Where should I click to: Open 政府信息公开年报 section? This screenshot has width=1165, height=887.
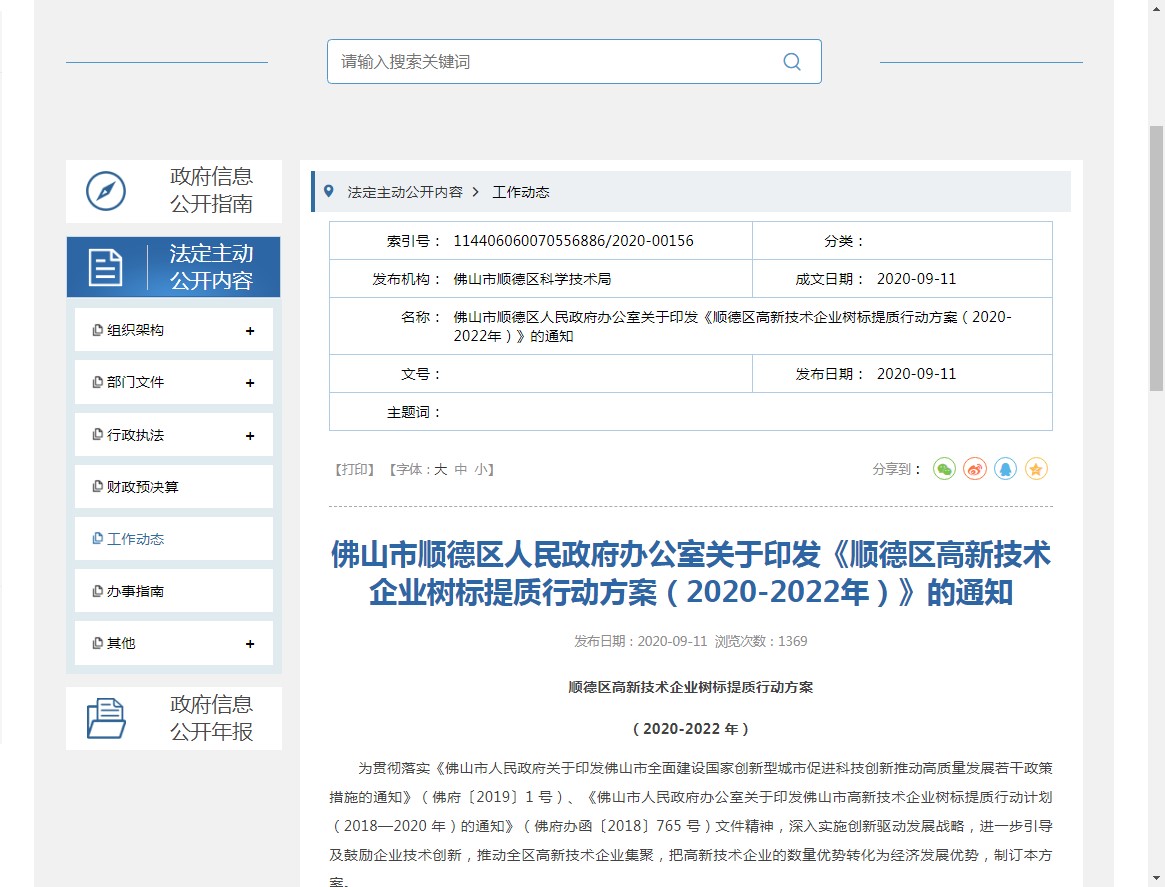pos(174,718)
